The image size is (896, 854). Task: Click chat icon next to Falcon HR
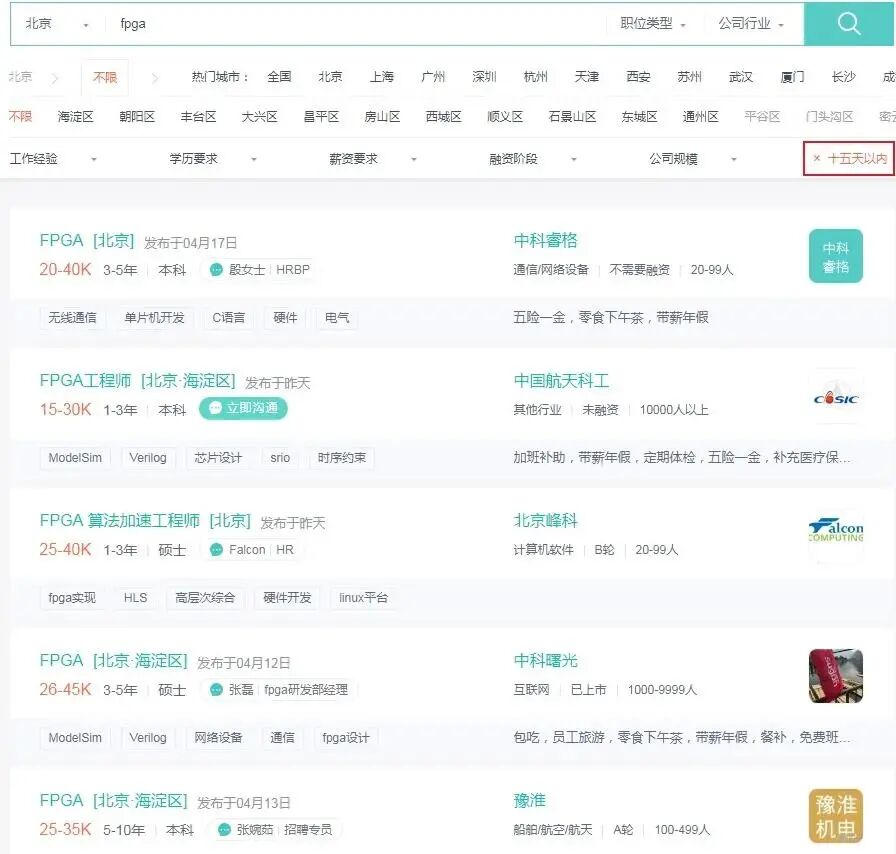pos(216,549)
